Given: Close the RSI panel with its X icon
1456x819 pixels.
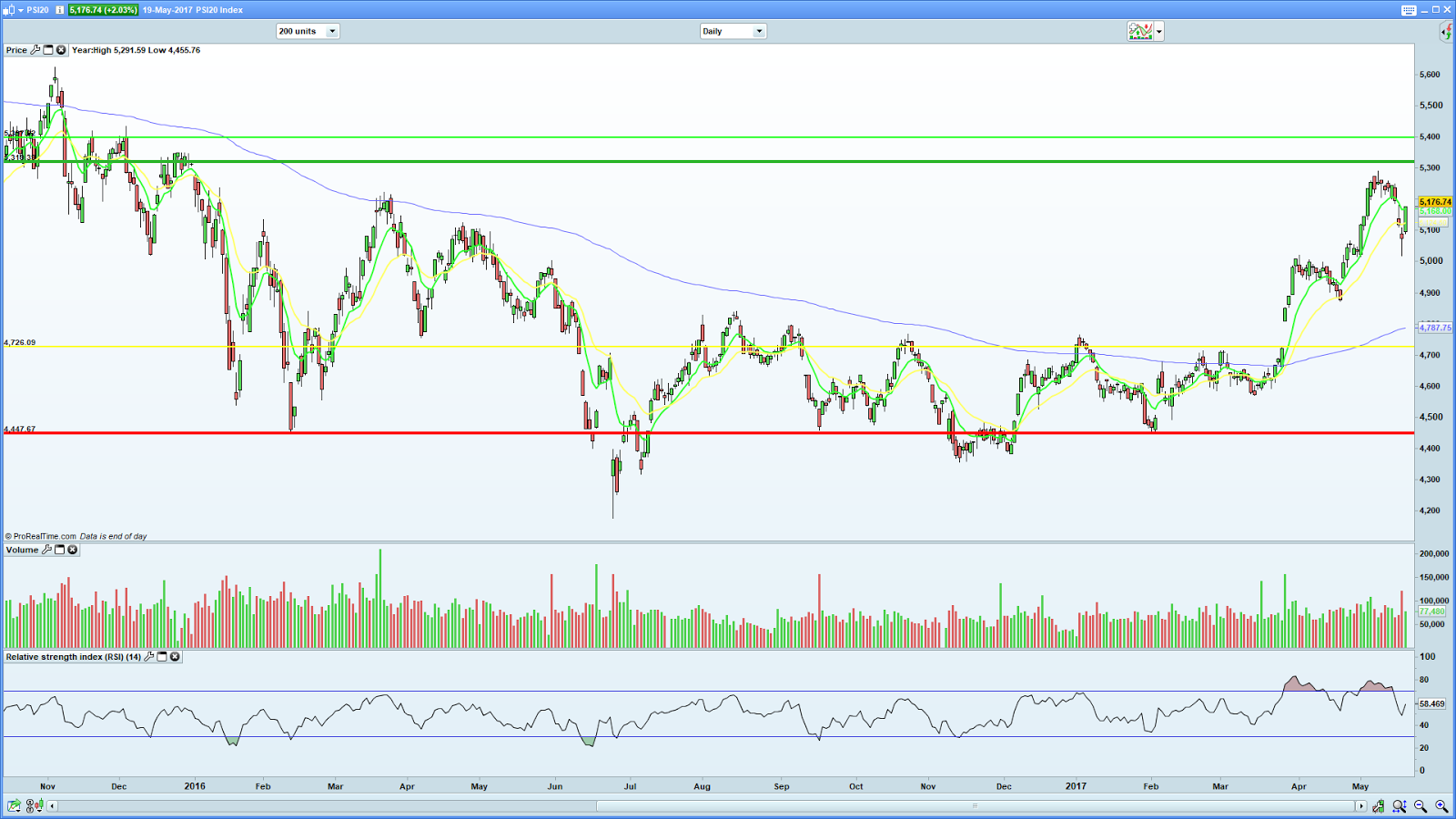Looking at the screenshot, I should pyautogui.click(x=175, y=656).
